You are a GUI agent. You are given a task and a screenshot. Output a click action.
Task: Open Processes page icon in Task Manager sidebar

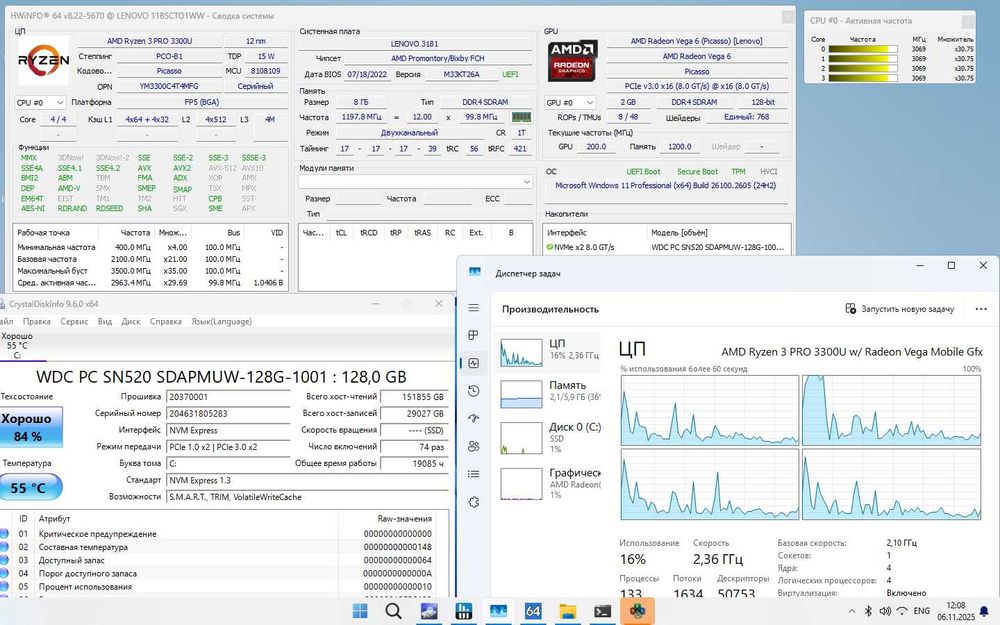pos(473,335)
